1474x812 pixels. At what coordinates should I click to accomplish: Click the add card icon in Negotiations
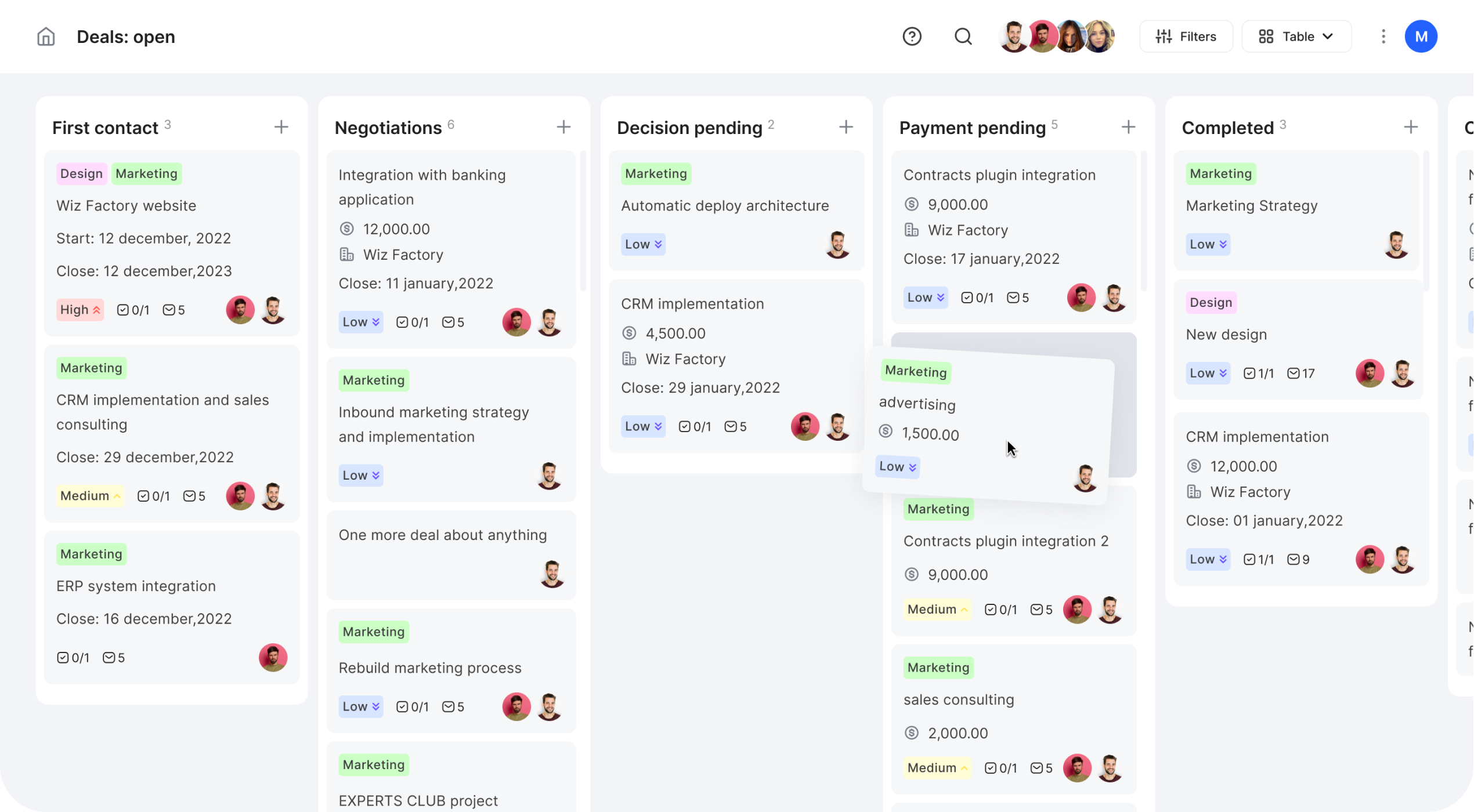pos(564,127)
